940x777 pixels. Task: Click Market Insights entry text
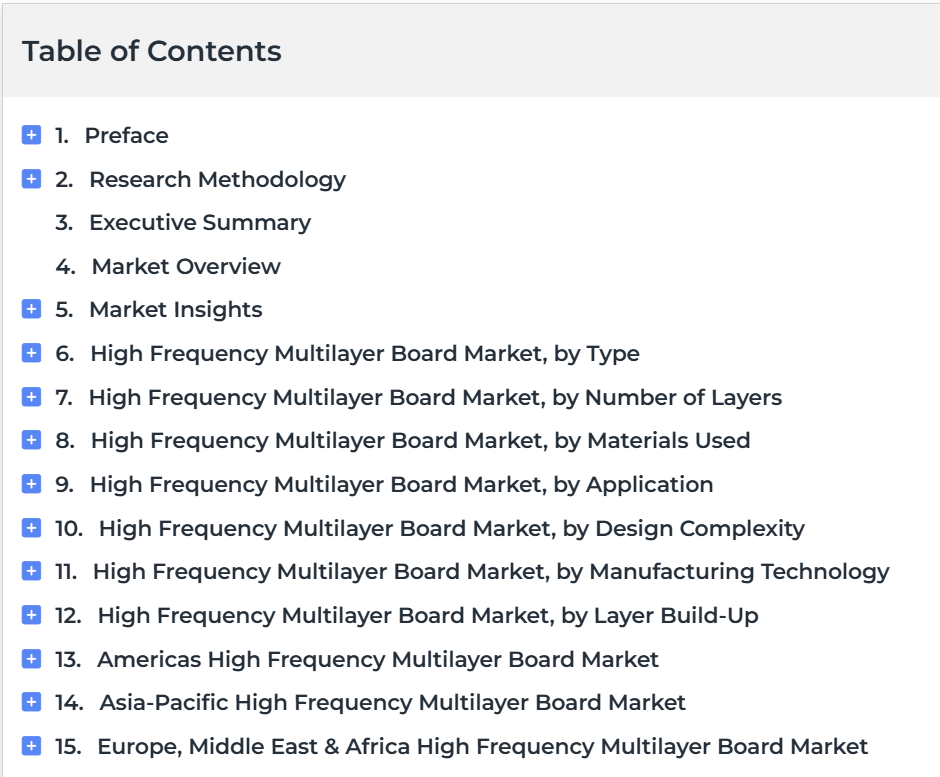pyautogui.click(x=175, y=309)
